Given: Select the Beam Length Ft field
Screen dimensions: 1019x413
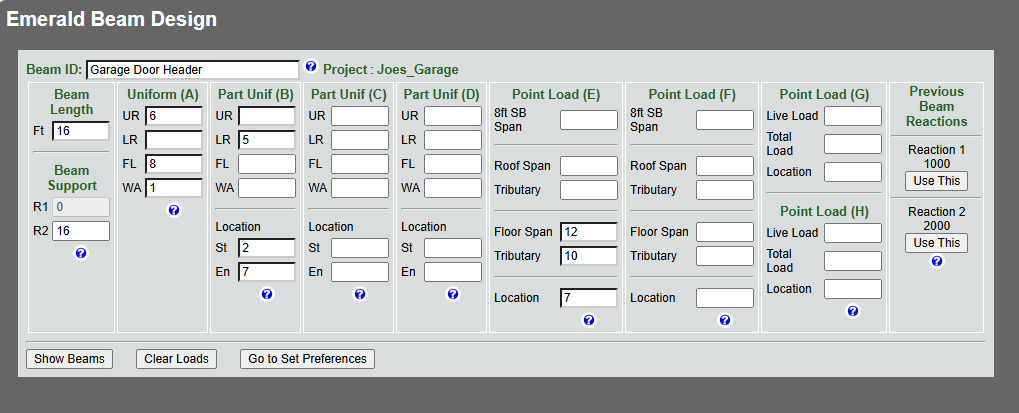Looking at the screenshot, I should pyautogui.click(x=81, y=131).
